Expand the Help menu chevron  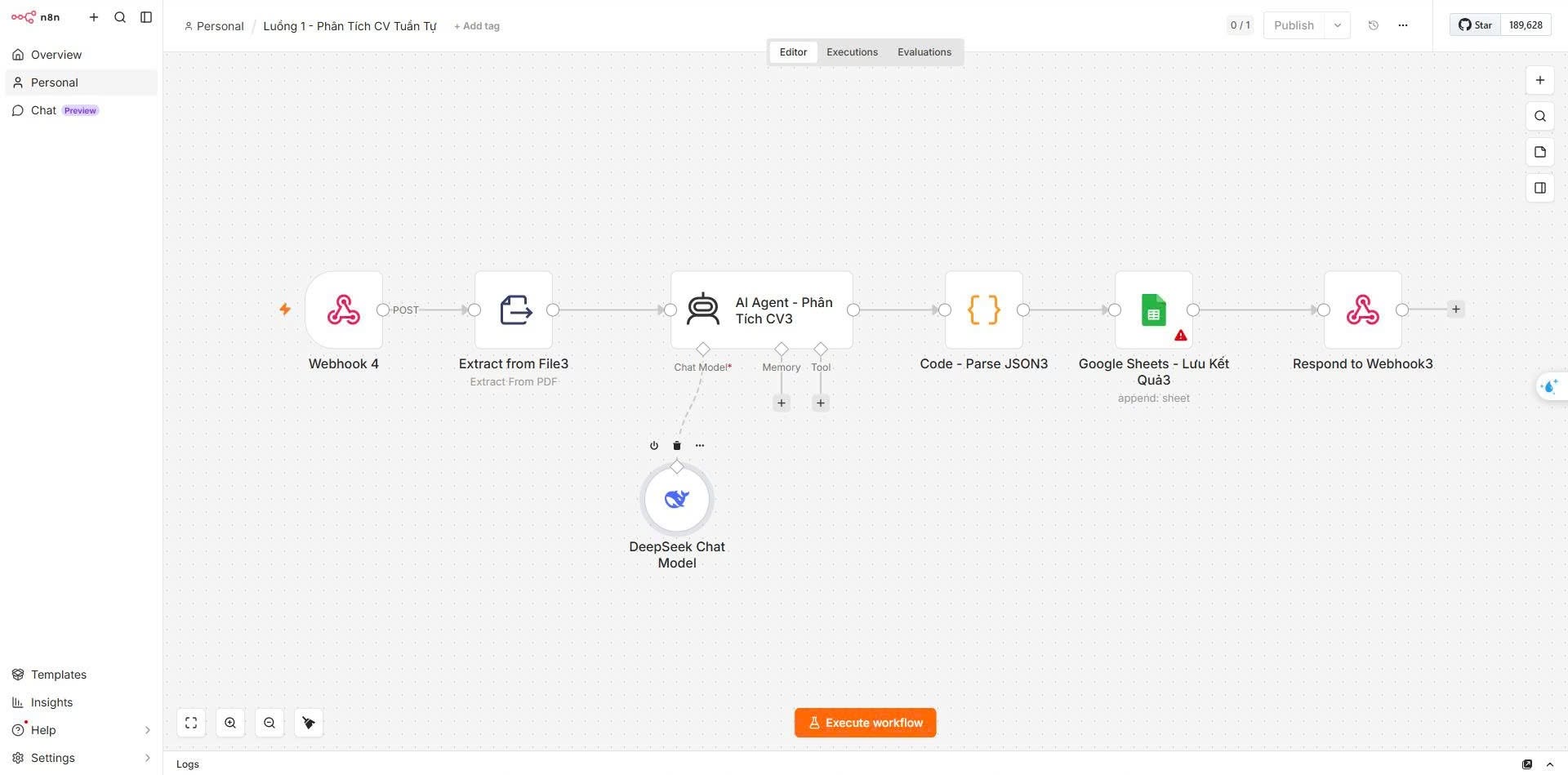(x=147, y=730)
